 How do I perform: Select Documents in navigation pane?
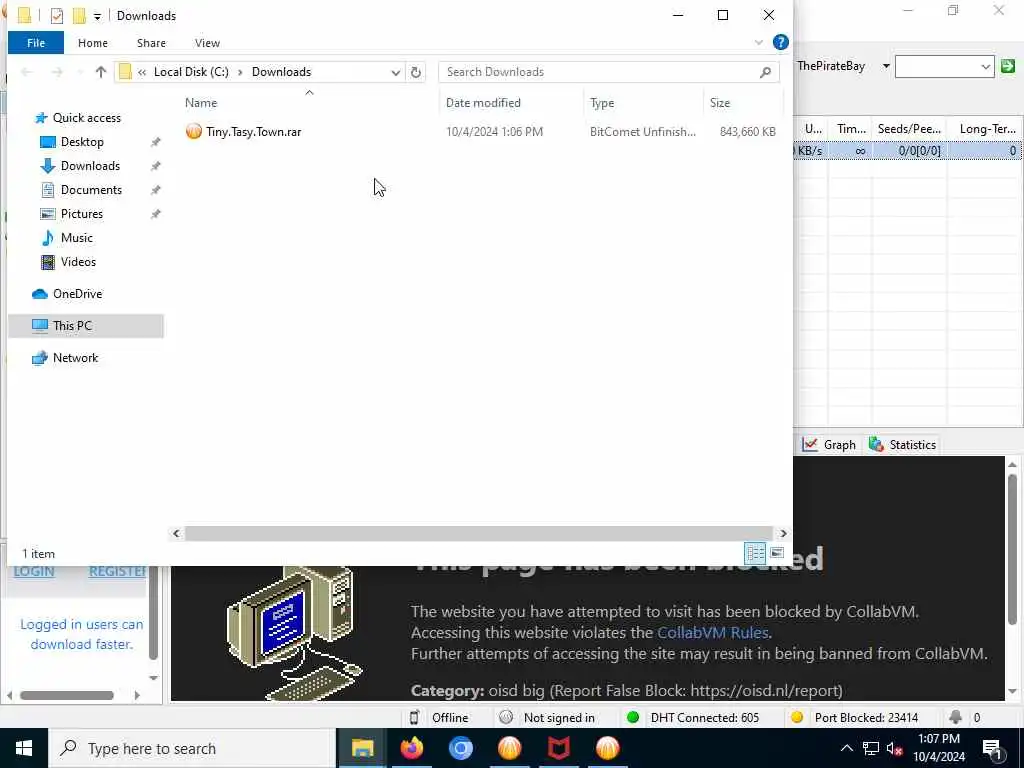91,190
